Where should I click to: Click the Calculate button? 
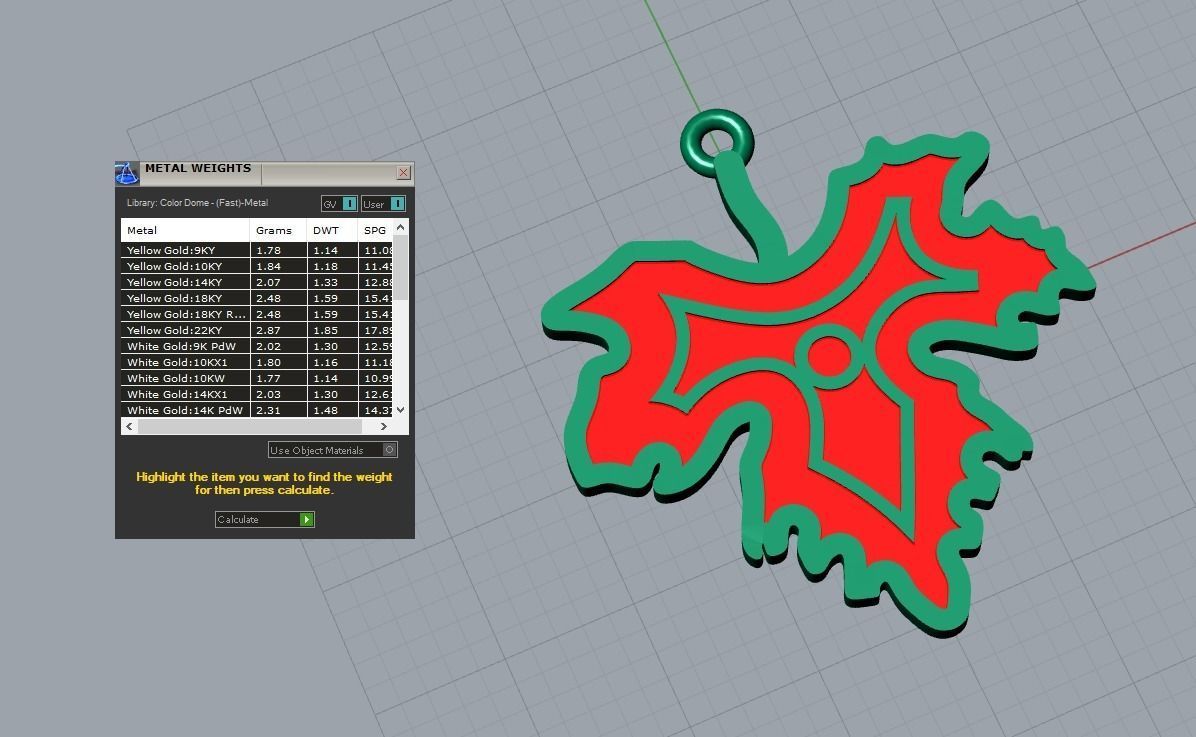click(264, 520)
